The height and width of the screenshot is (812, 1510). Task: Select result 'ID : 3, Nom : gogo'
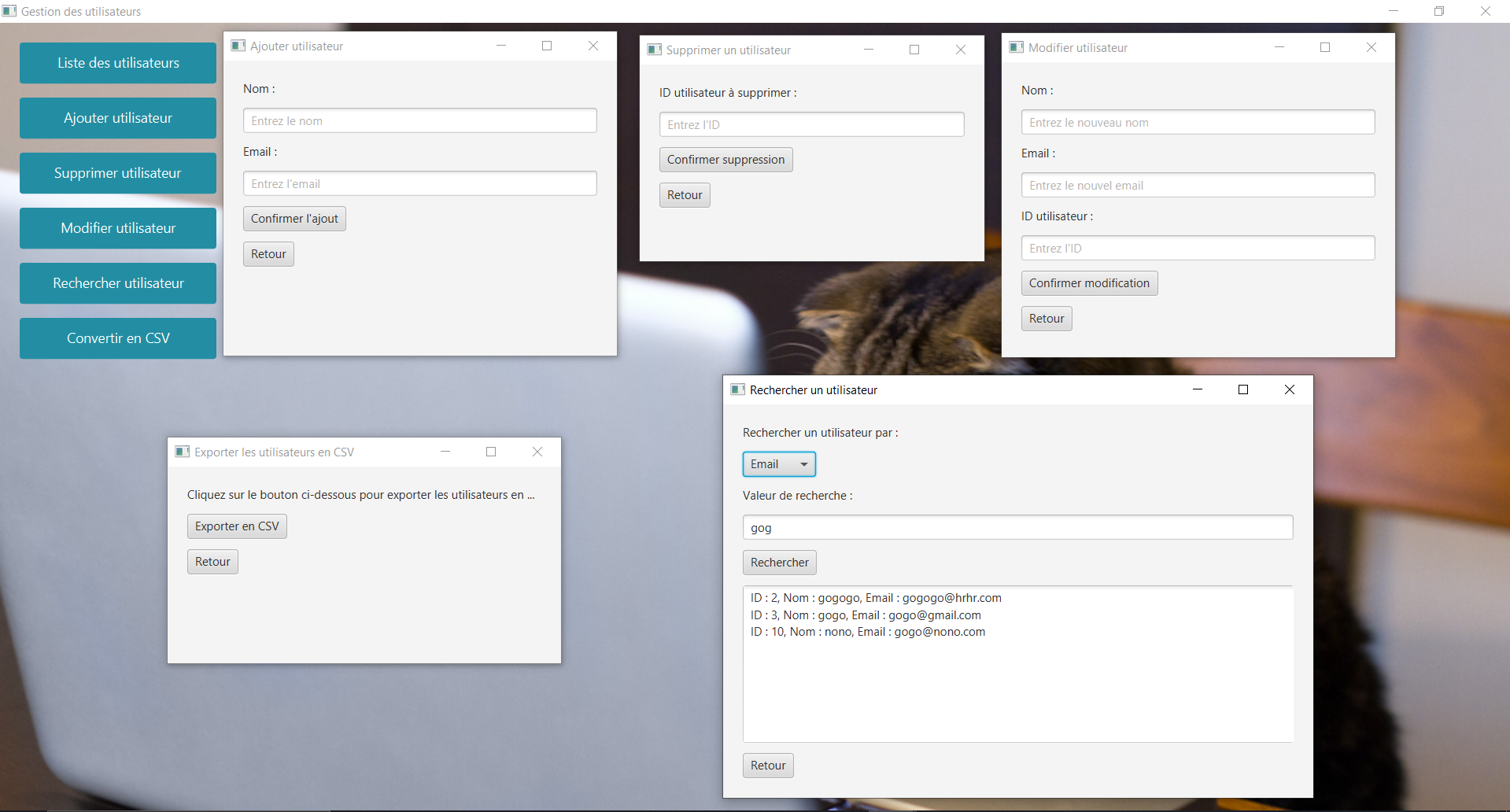[866, 615]
